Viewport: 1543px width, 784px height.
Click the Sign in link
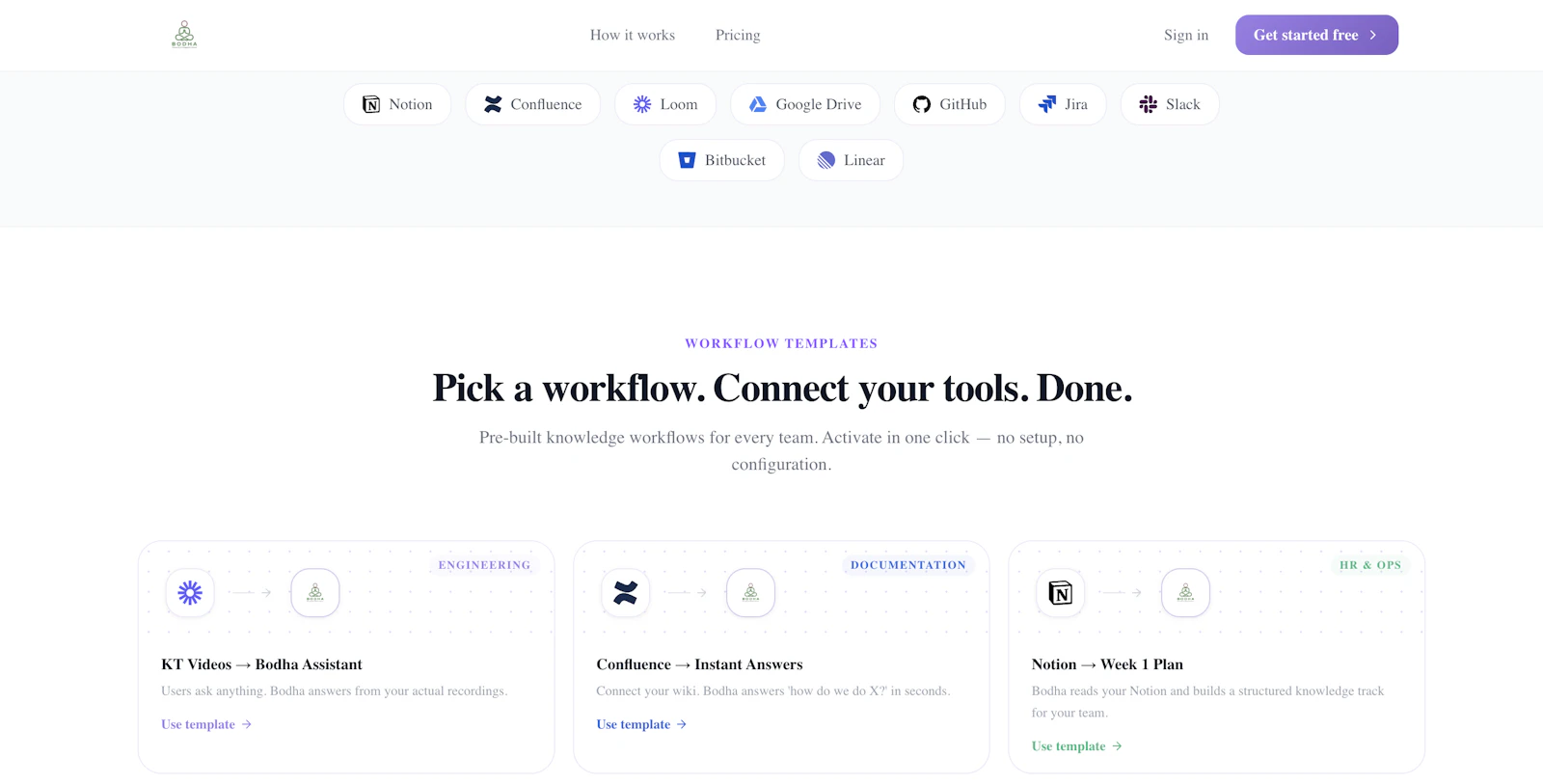click(1186, 35)
